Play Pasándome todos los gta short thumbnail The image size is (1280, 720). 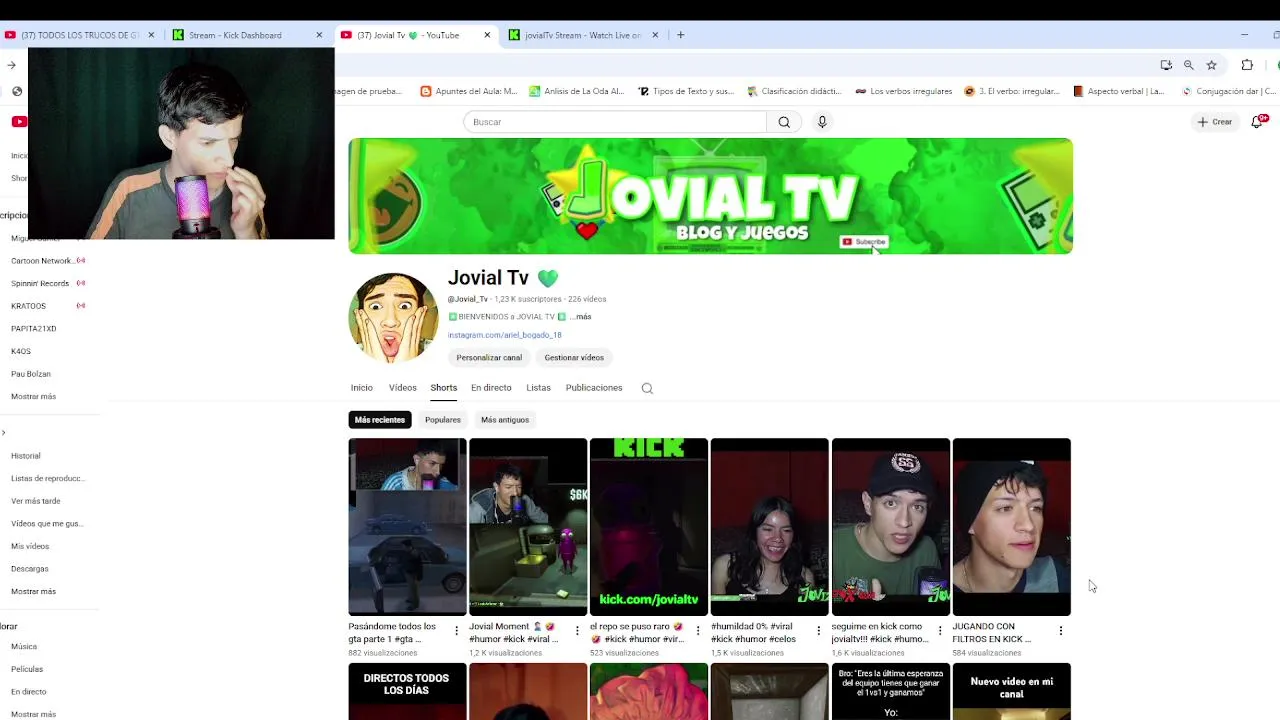(407, 527)
